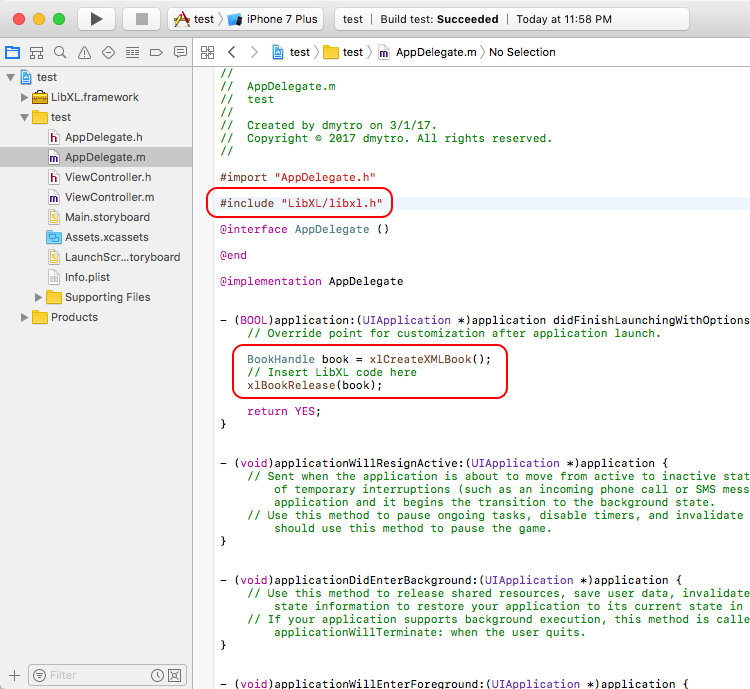Add new file with plus button

(x=14, y=675)
